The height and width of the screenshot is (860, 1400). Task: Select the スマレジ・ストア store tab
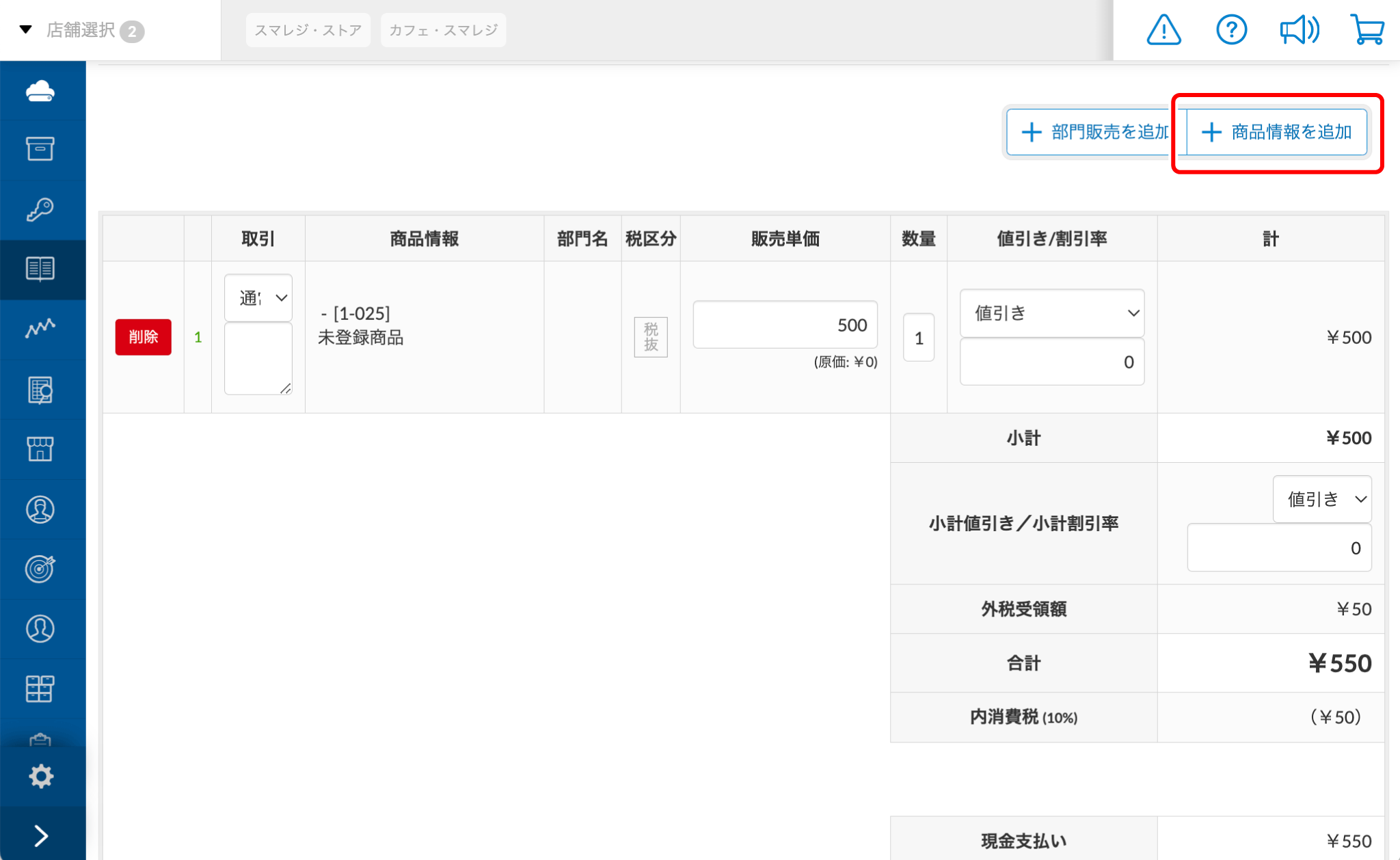coord(308,30)
